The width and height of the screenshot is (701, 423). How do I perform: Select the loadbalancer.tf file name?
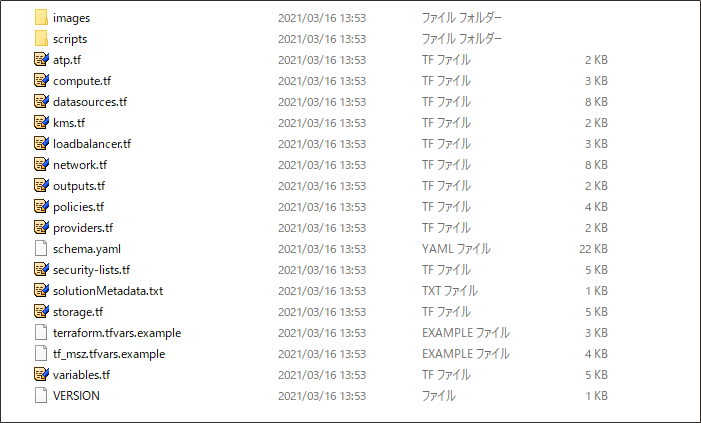92,143
